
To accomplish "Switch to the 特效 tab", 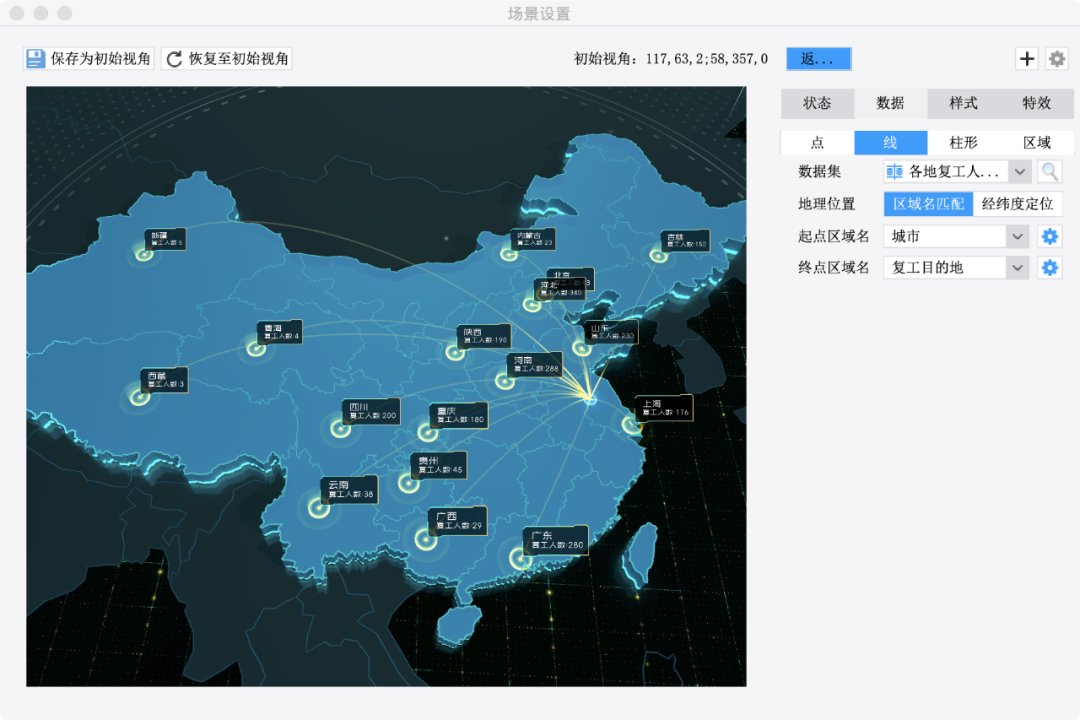I will pyautogui.click(x=1036, y=103).
